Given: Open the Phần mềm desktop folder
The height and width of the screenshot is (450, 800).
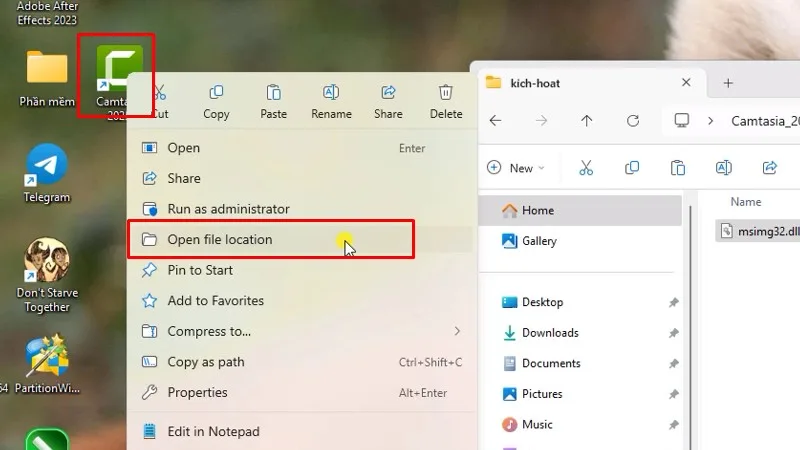Looking at the screenshot, I should pos(47,78).
